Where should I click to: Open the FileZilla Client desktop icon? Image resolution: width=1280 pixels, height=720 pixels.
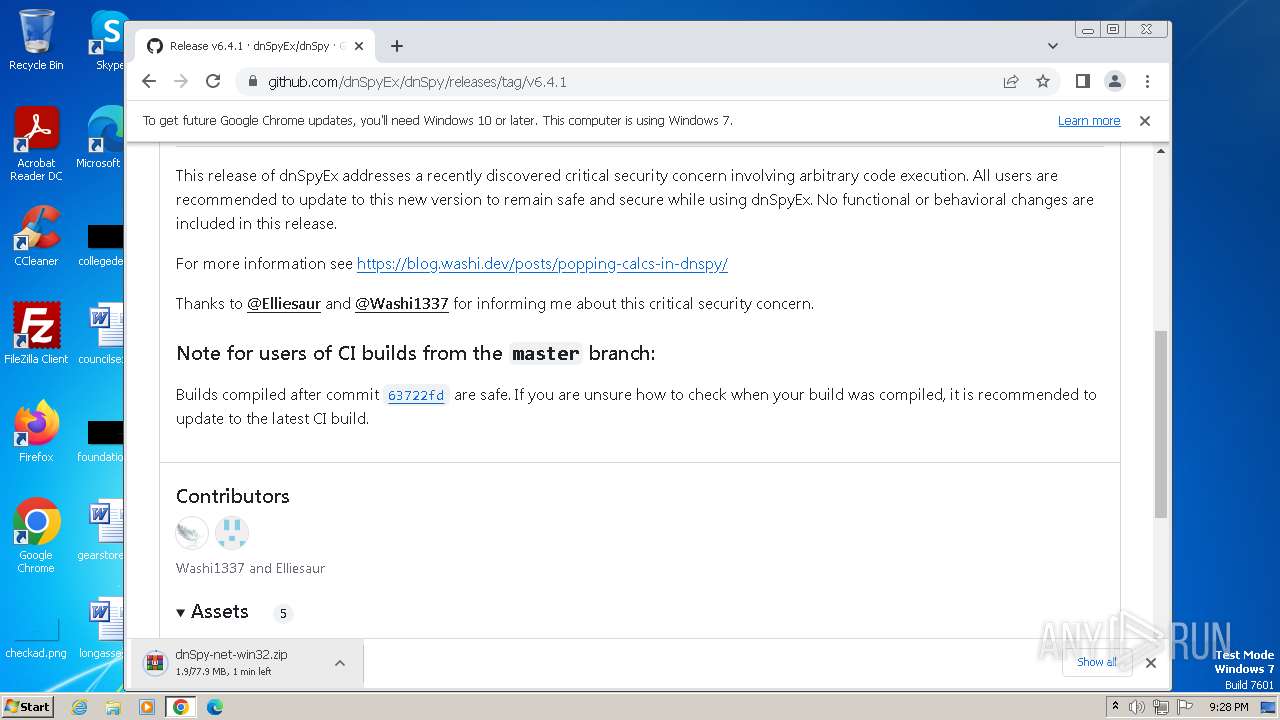pyautogui.click(x=36, y=333)
